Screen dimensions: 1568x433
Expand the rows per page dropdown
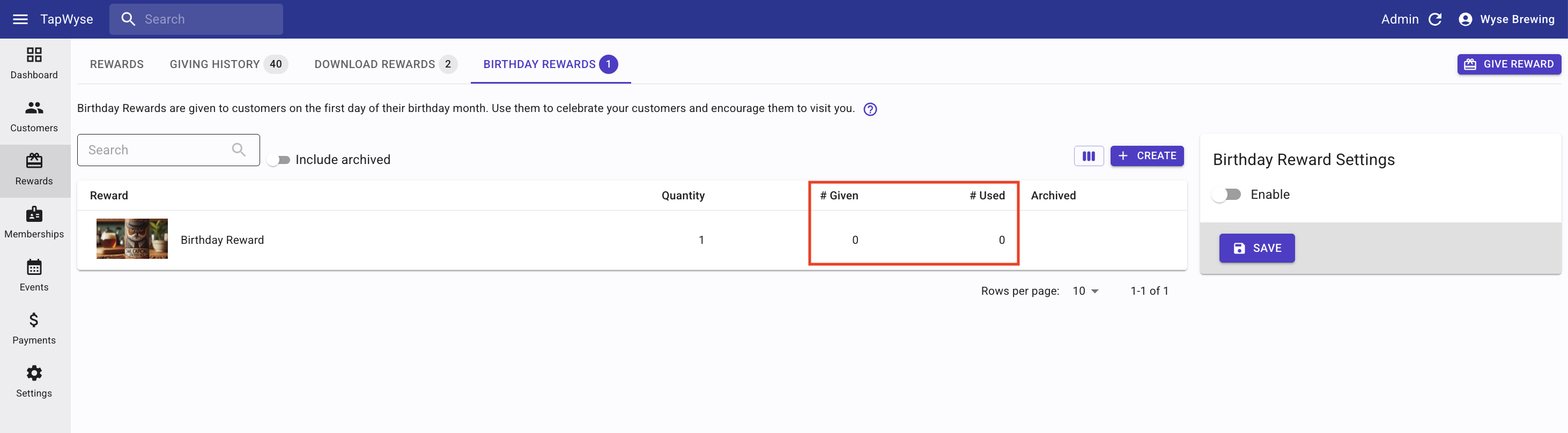pos(1085,292)
